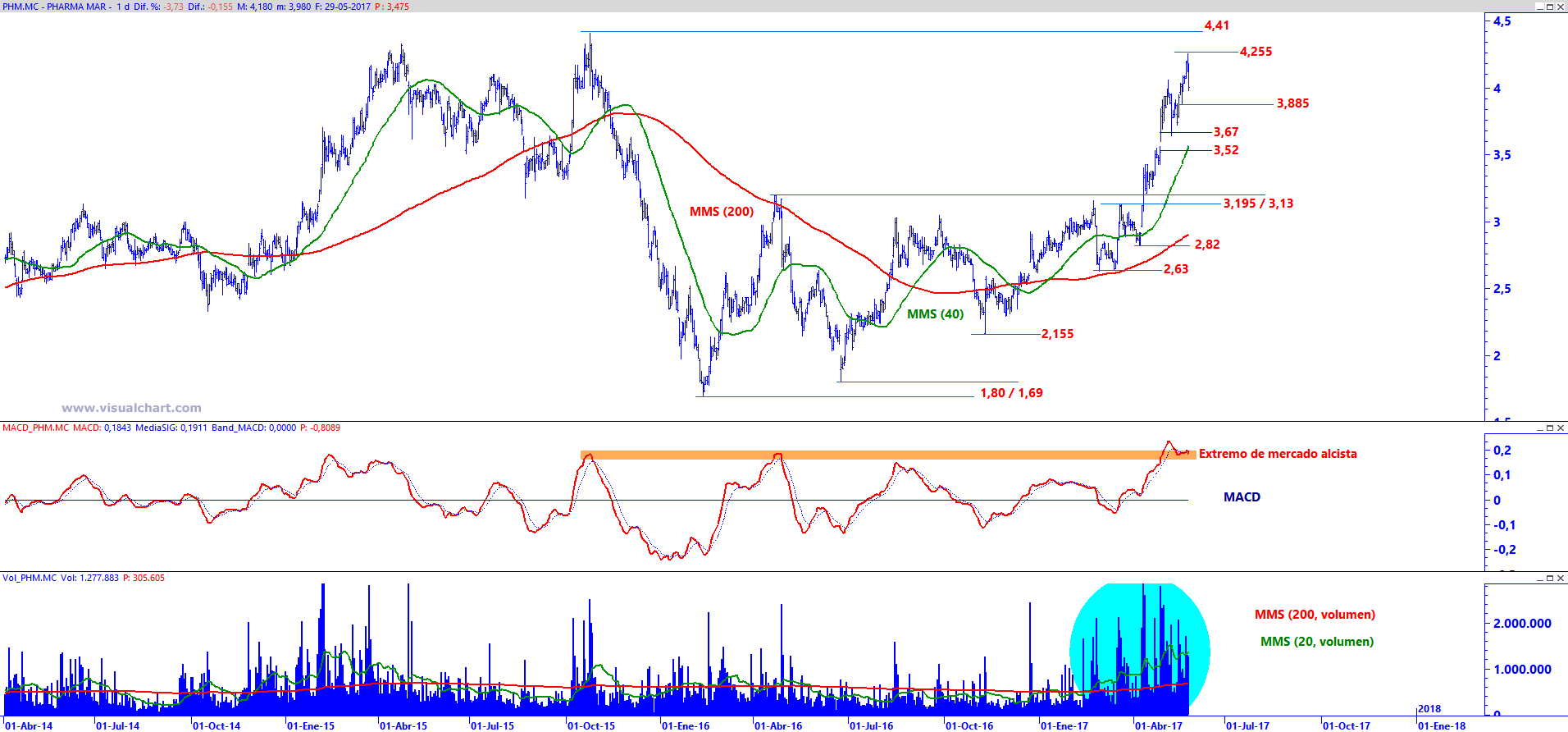Screen dimensions: 1568x732
Task: Click the '3,52' price level label
Action: (x=1226, y=150)
